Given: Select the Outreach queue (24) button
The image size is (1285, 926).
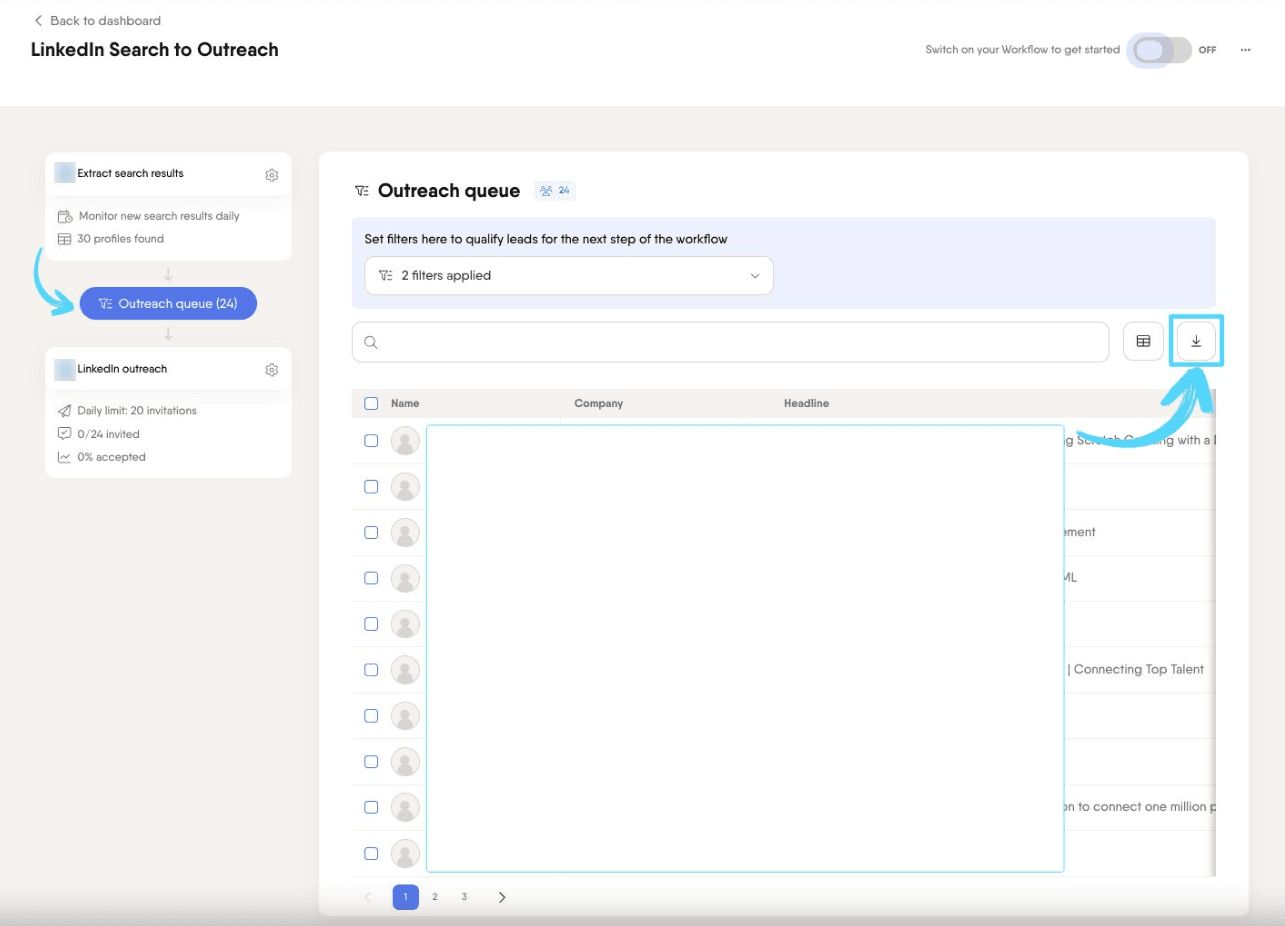Looking at the screenshot, I should [168, 303].
